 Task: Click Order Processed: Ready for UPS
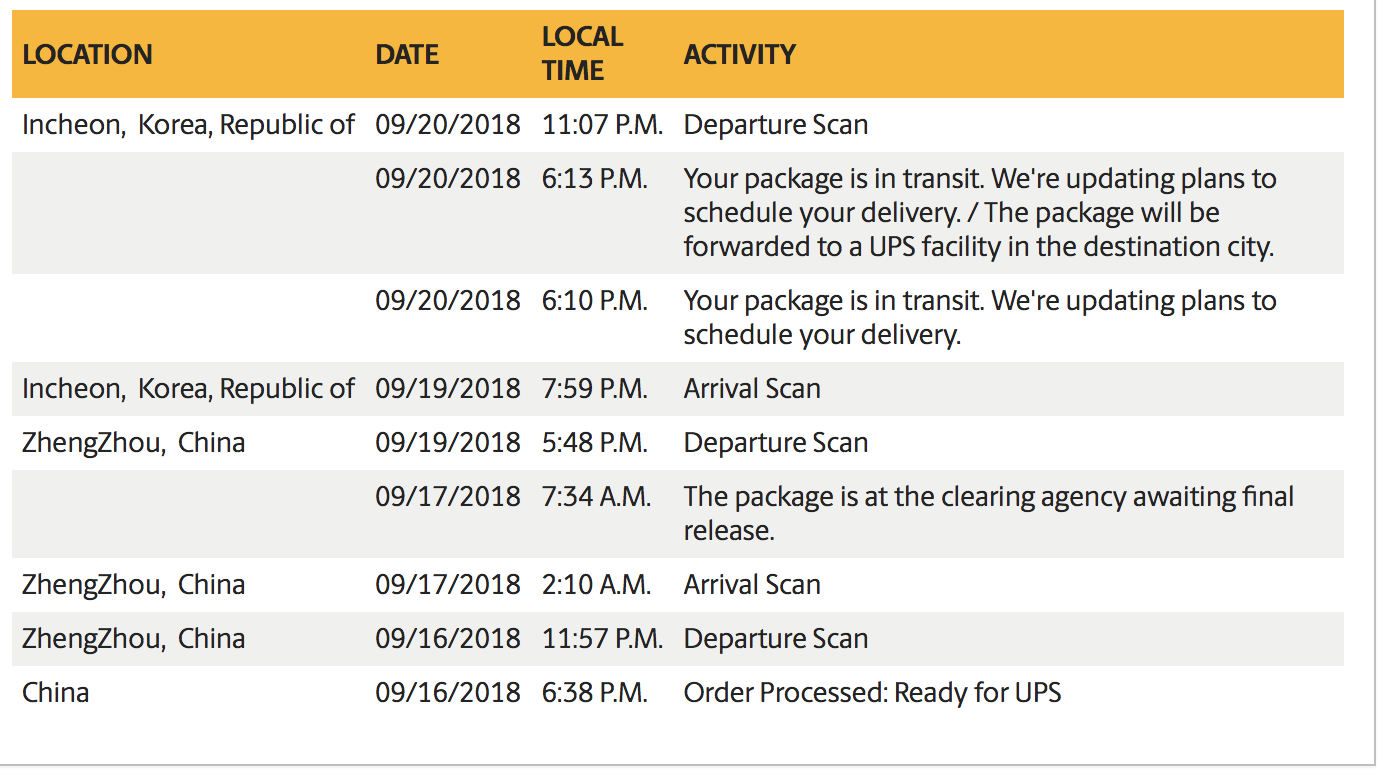[x=872, y=693]
